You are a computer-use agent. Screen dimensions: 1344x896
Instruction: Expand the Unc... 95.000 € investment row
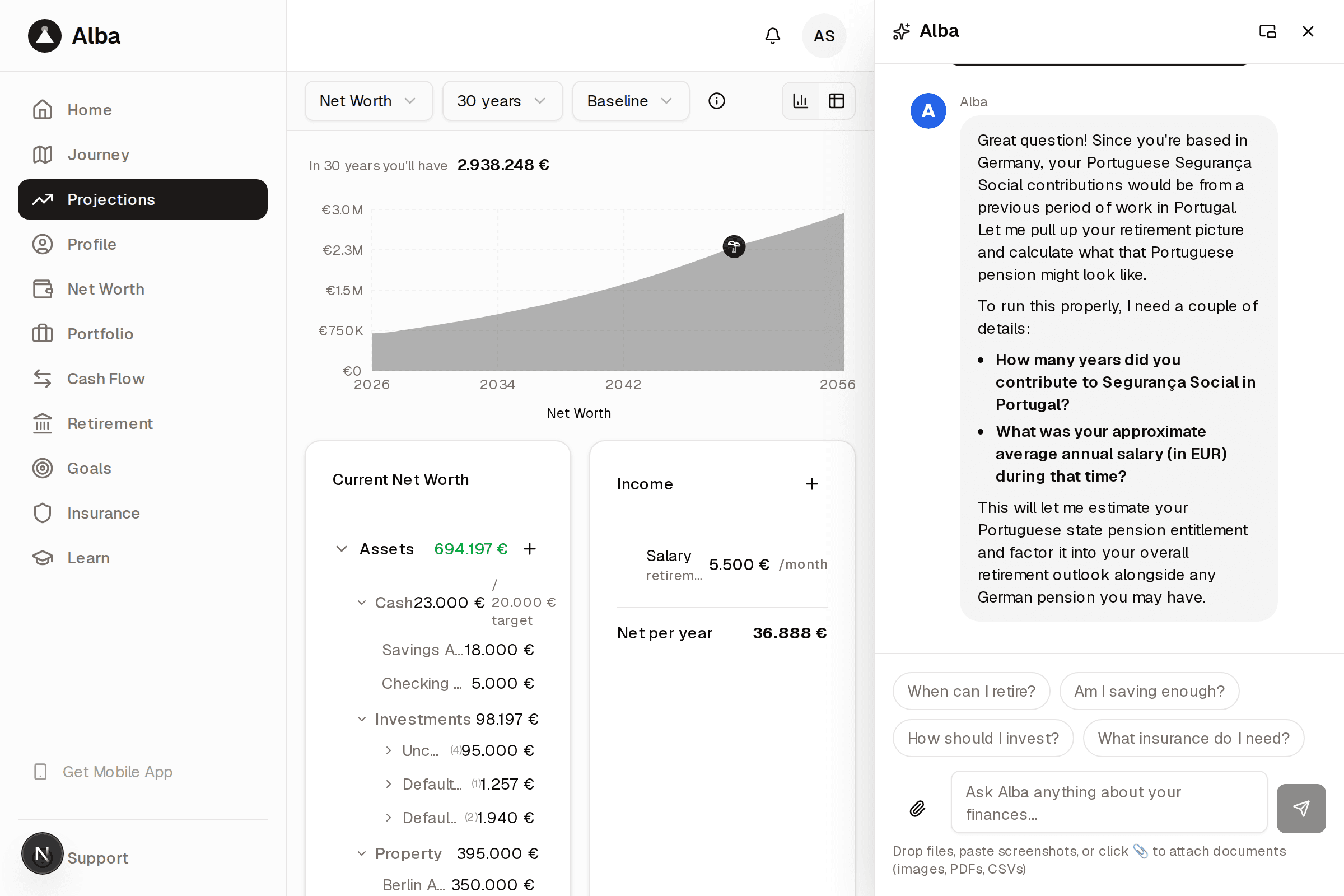pos(389,750)
